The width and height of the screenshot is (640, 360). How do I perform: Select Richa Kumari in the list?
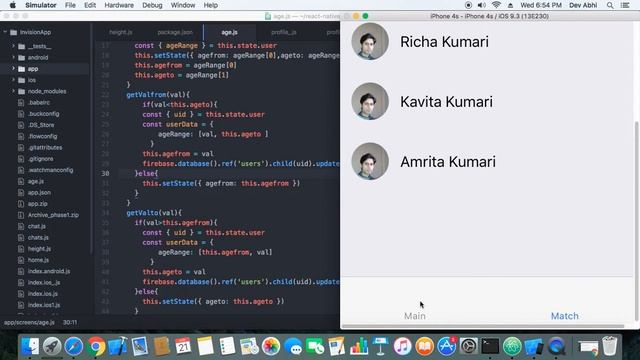point(444,42)
